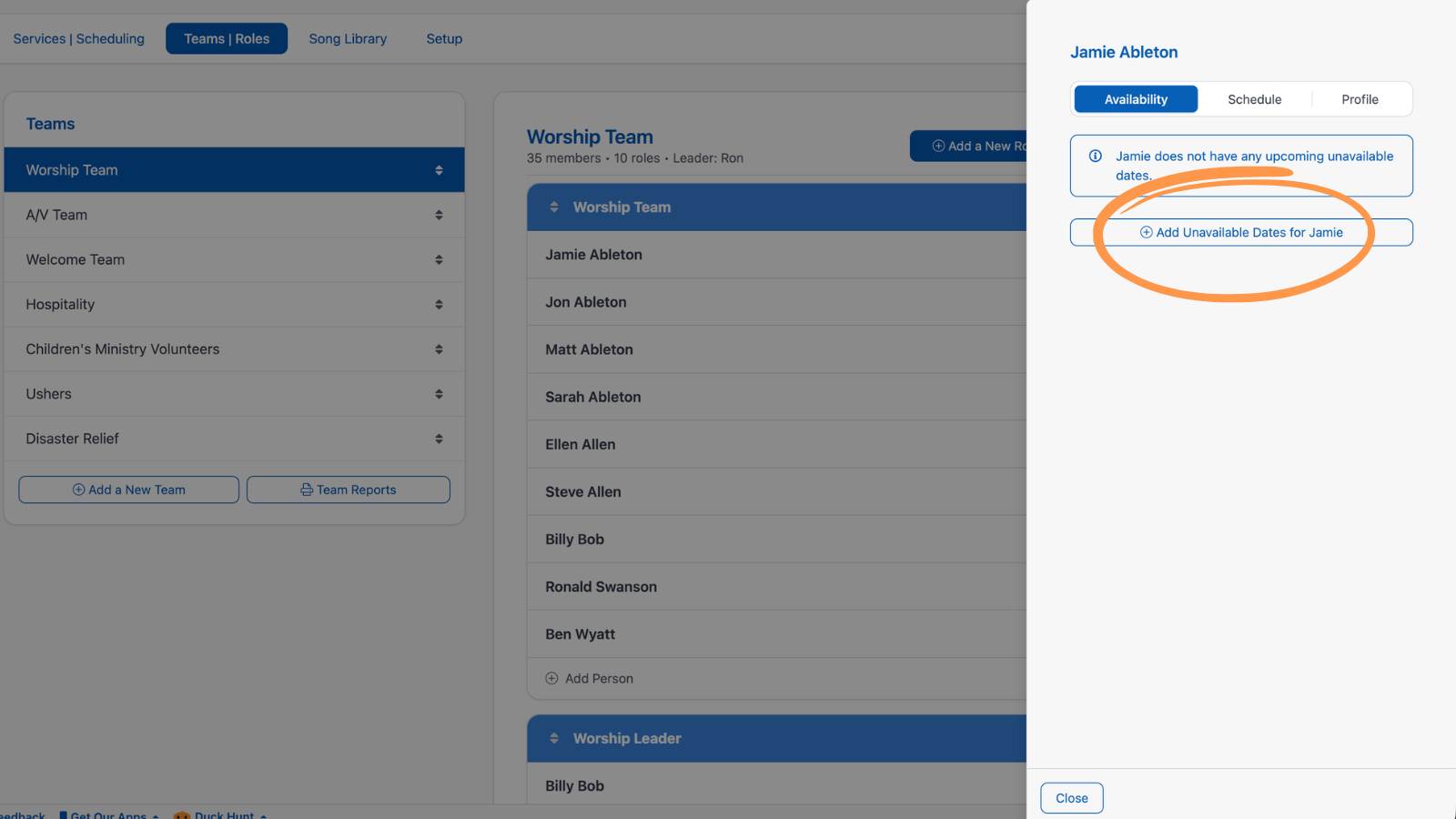
Task: Click the reorder arrows on the Worship Leader role header
Action: click(x=554, y=738)
